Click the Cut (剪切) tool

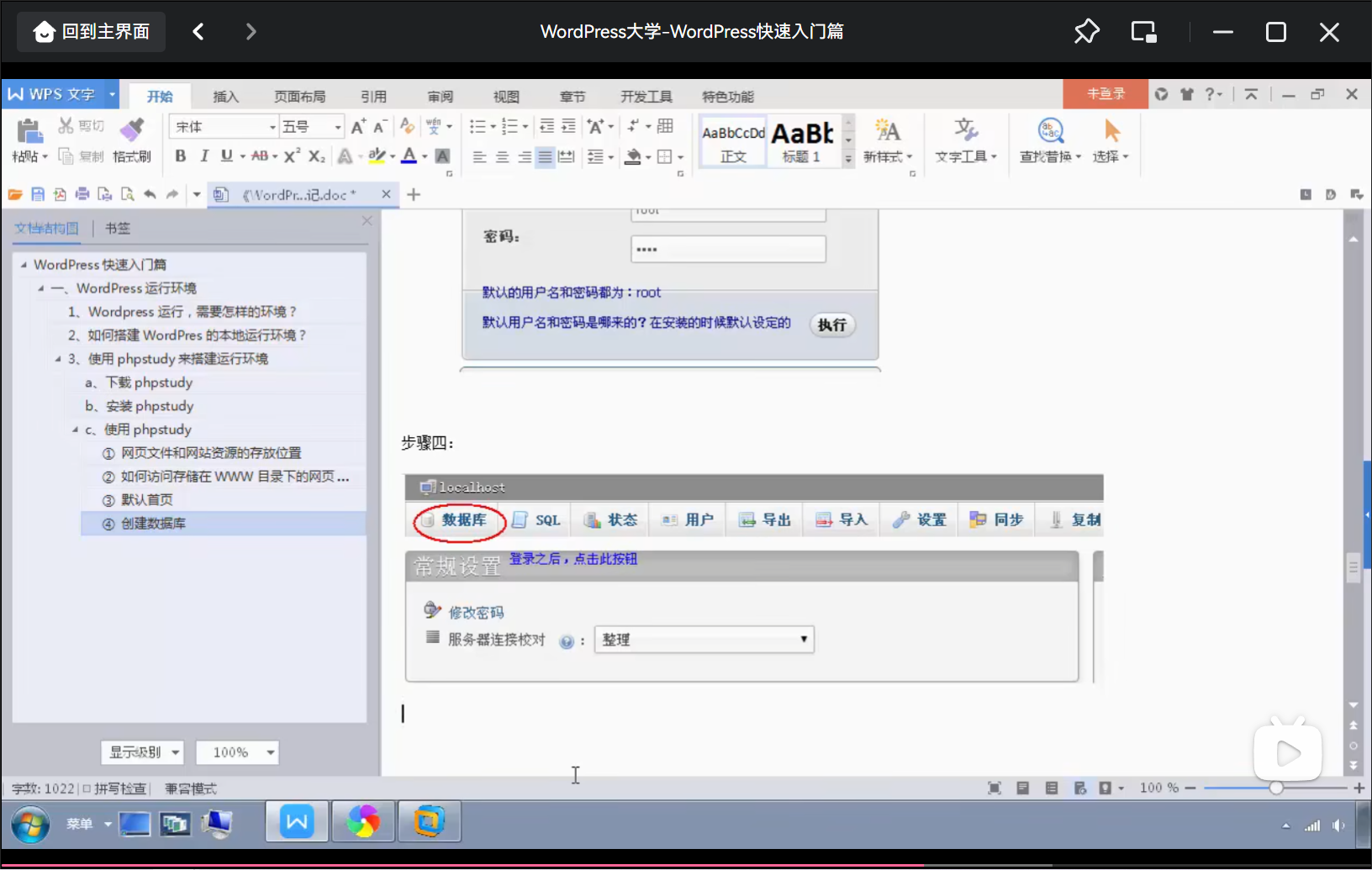click(81, 126)
